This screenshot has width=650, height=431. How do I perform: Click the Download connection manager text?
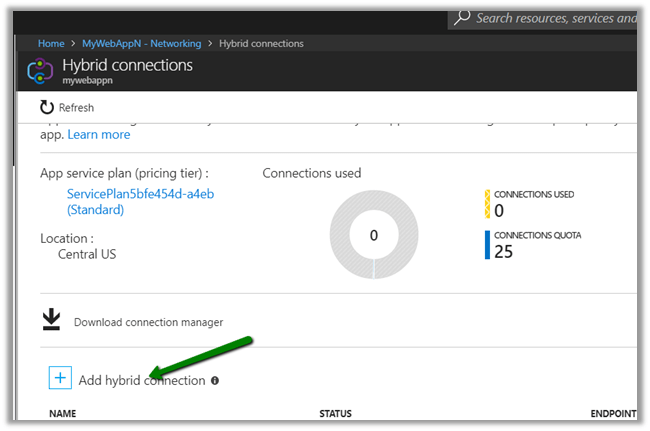click(x=148, y=322)
